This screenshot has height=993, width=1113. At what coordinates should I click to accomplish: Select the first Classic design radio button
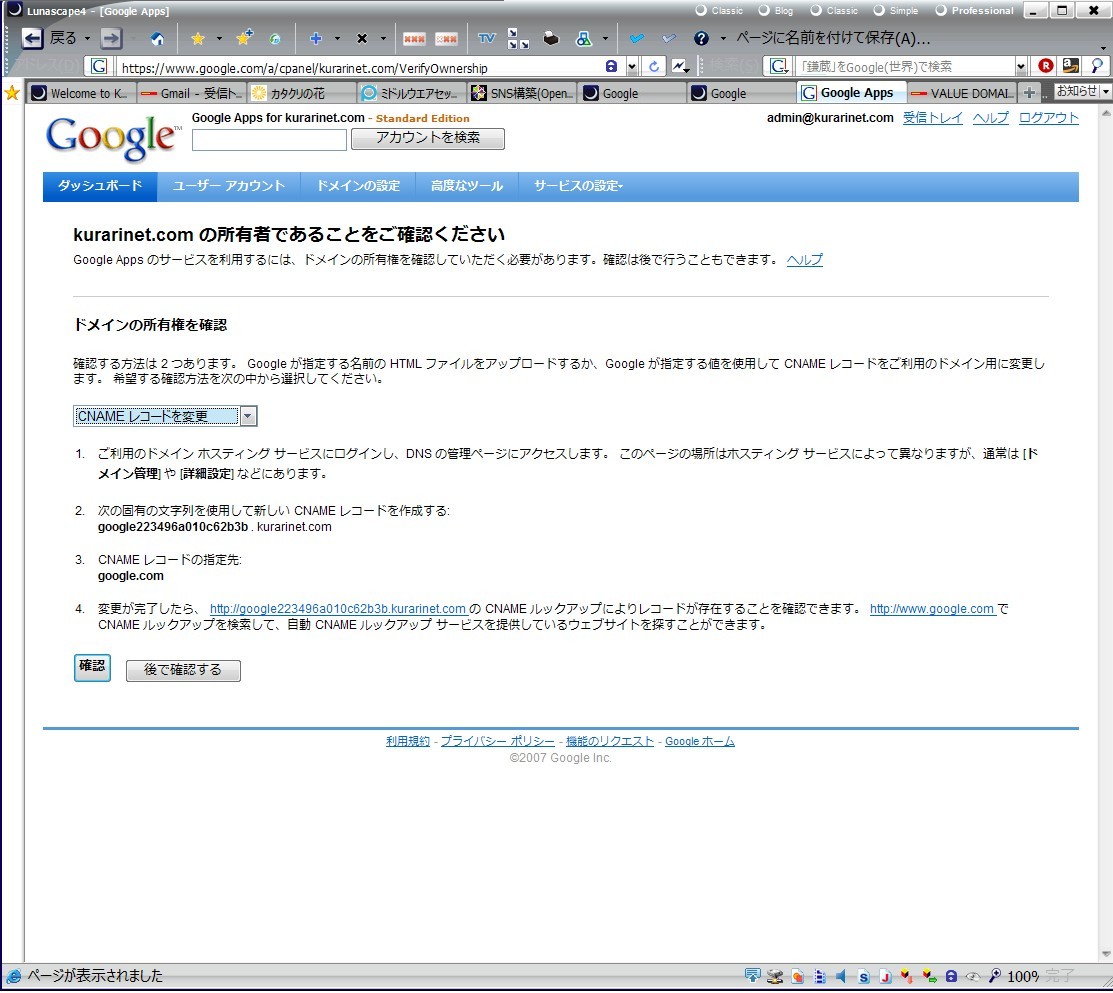701,11
